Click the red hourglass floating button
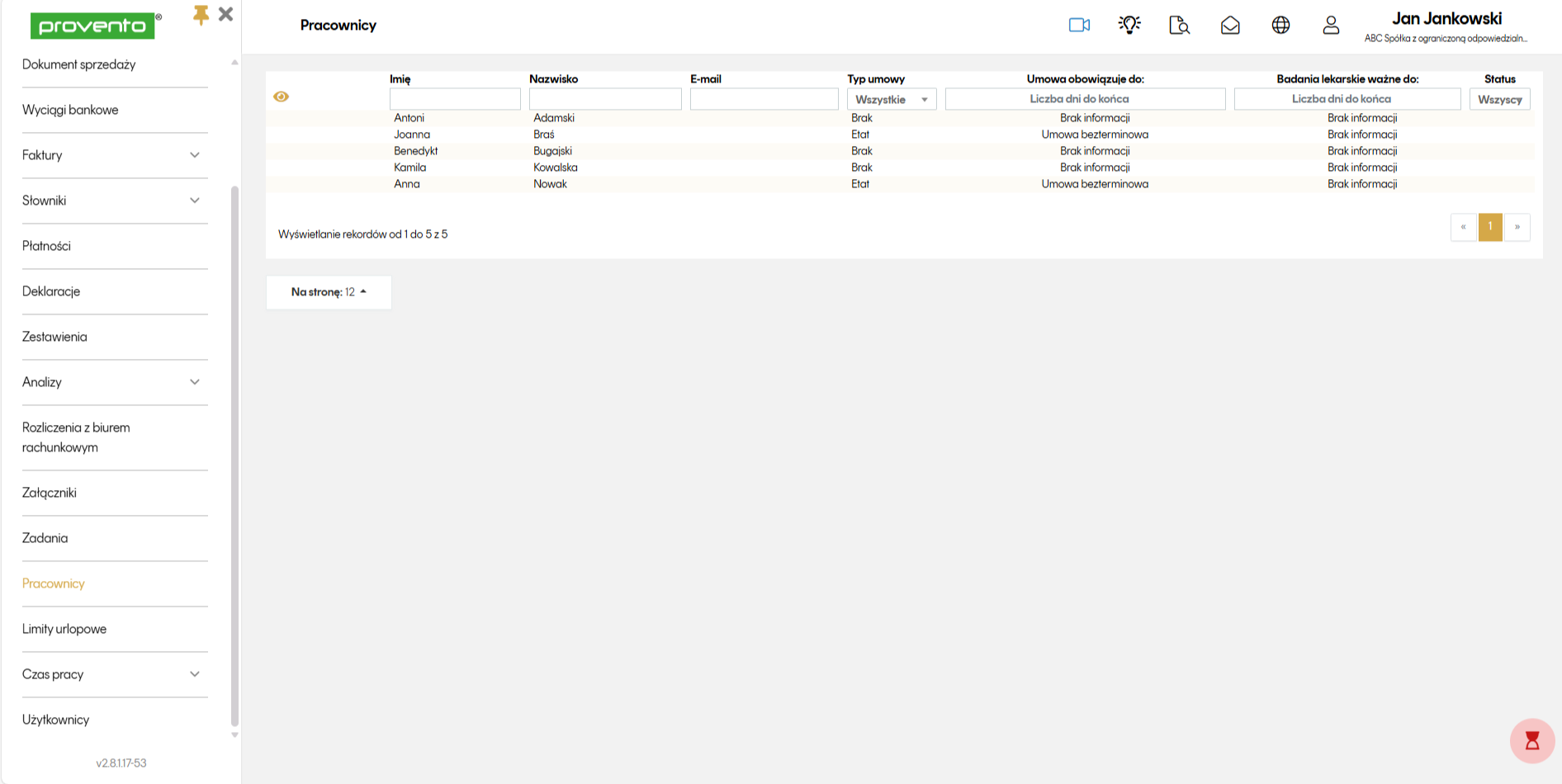The image size is (1562, 784). 1532,740
